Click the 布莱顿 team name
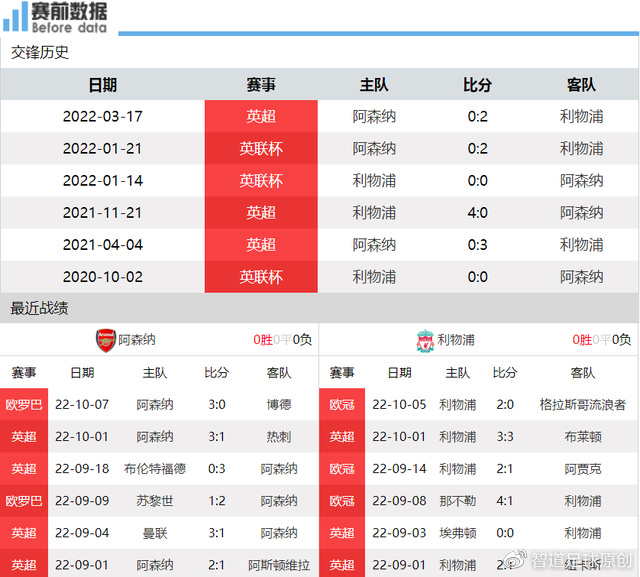 coord(582,437)
